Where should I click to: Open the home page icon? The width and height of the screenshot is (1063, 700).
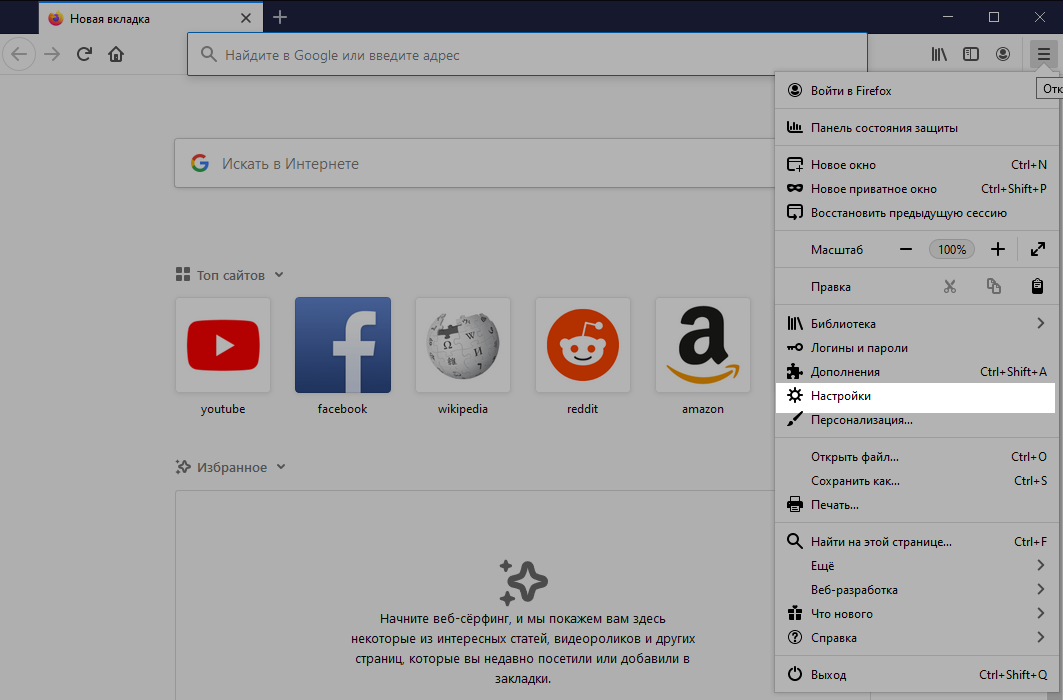(x=116, y=54)
